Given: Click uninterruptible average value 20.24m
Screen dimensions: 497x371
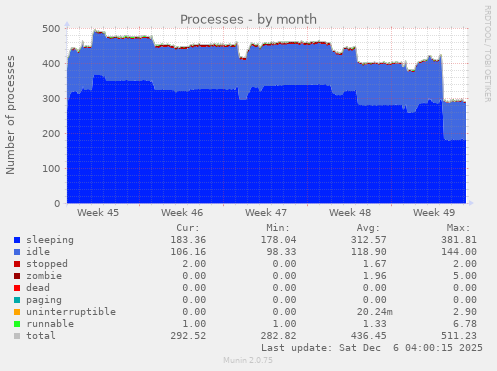Looking at the screenshot, I should (375, 312).
